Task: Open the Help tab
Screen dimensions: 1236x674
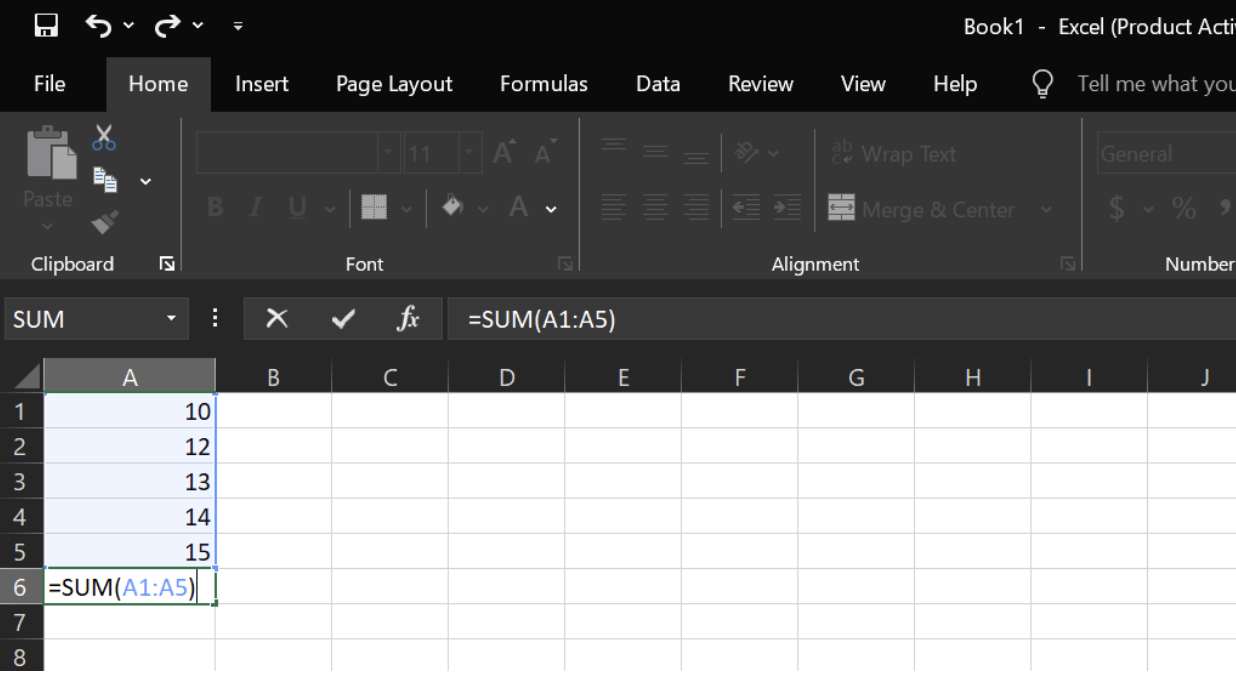Action: pos(955,84)
